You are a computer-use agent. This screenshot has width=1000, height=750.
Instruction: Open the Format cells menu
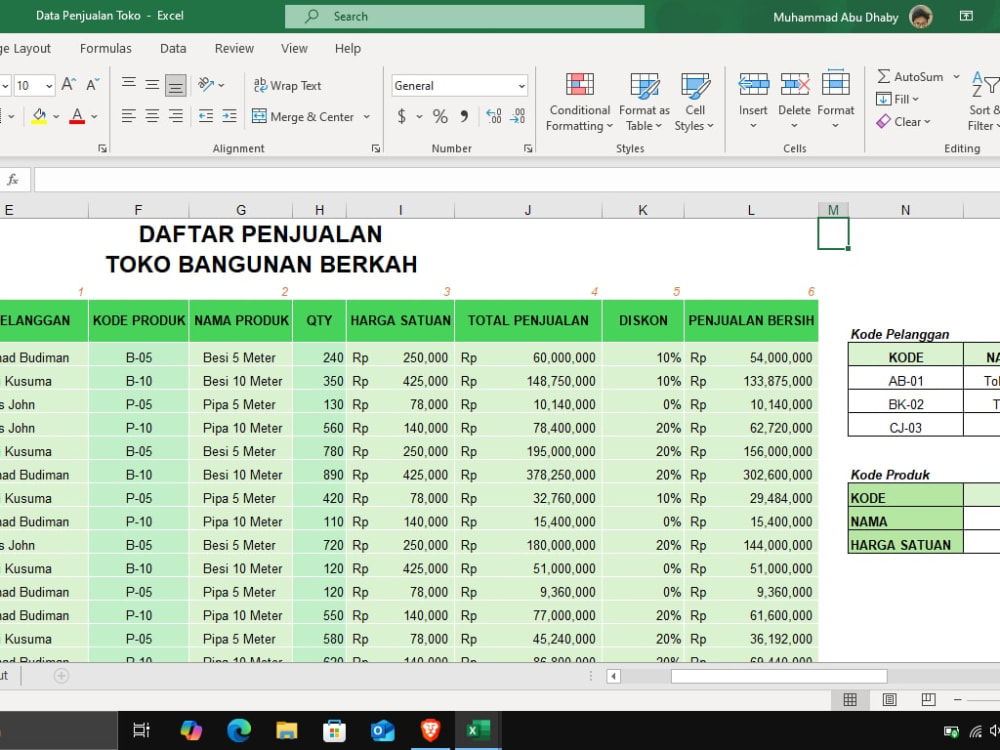pyautogui.click(x=835, y=101)
